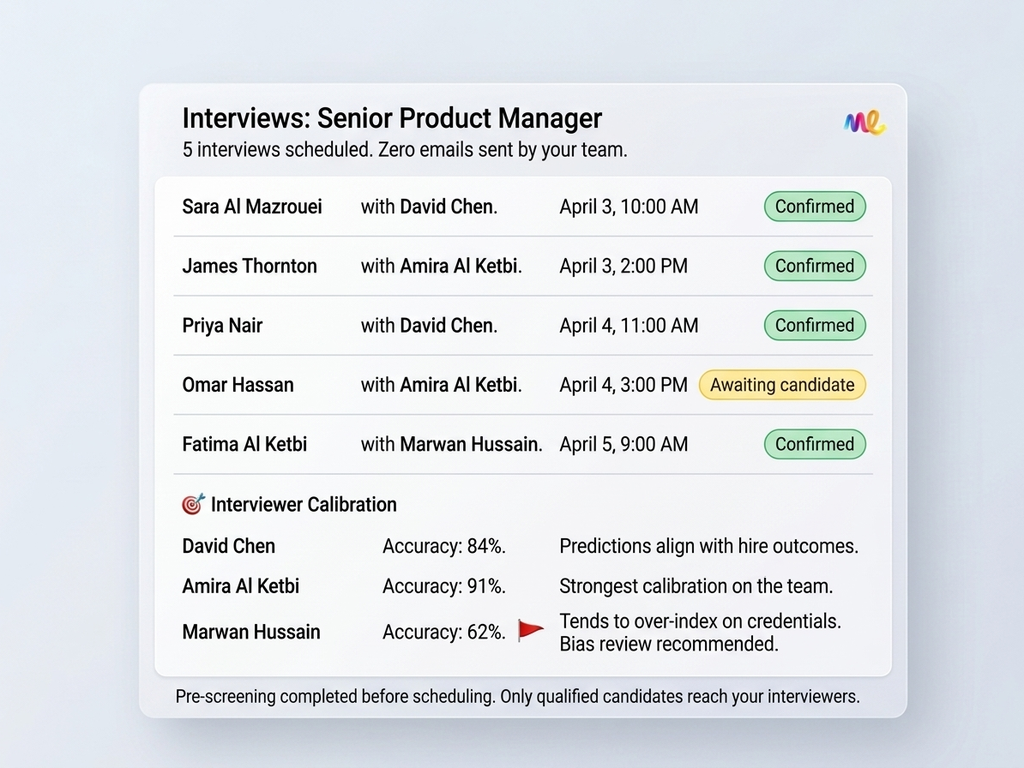Select candidate Priya Nair
Image resolution: width=1024 pixels, height=768 pixels.
[222, 325]
